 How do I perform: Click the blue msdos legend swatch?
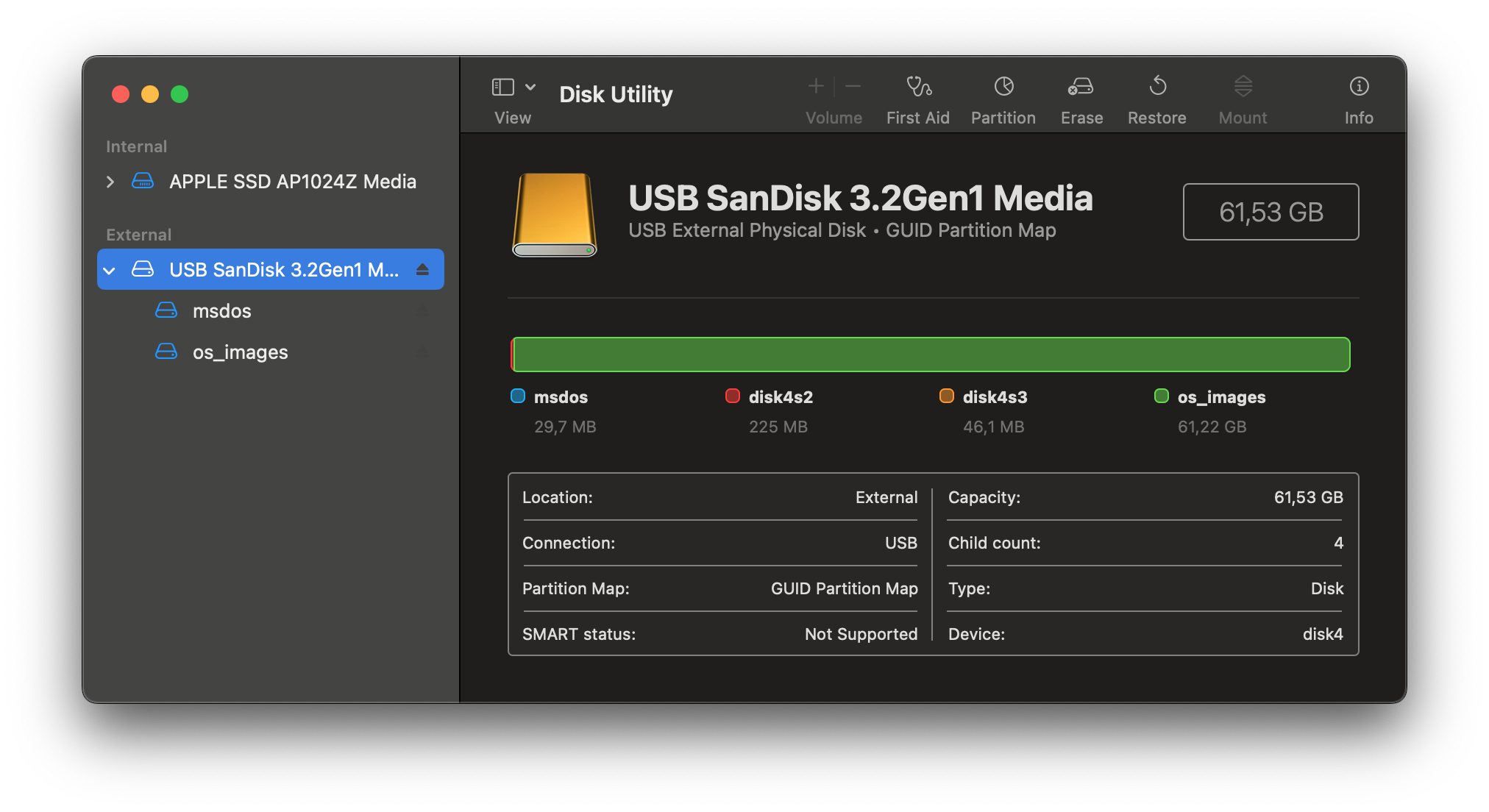click(x=518, y=396)
